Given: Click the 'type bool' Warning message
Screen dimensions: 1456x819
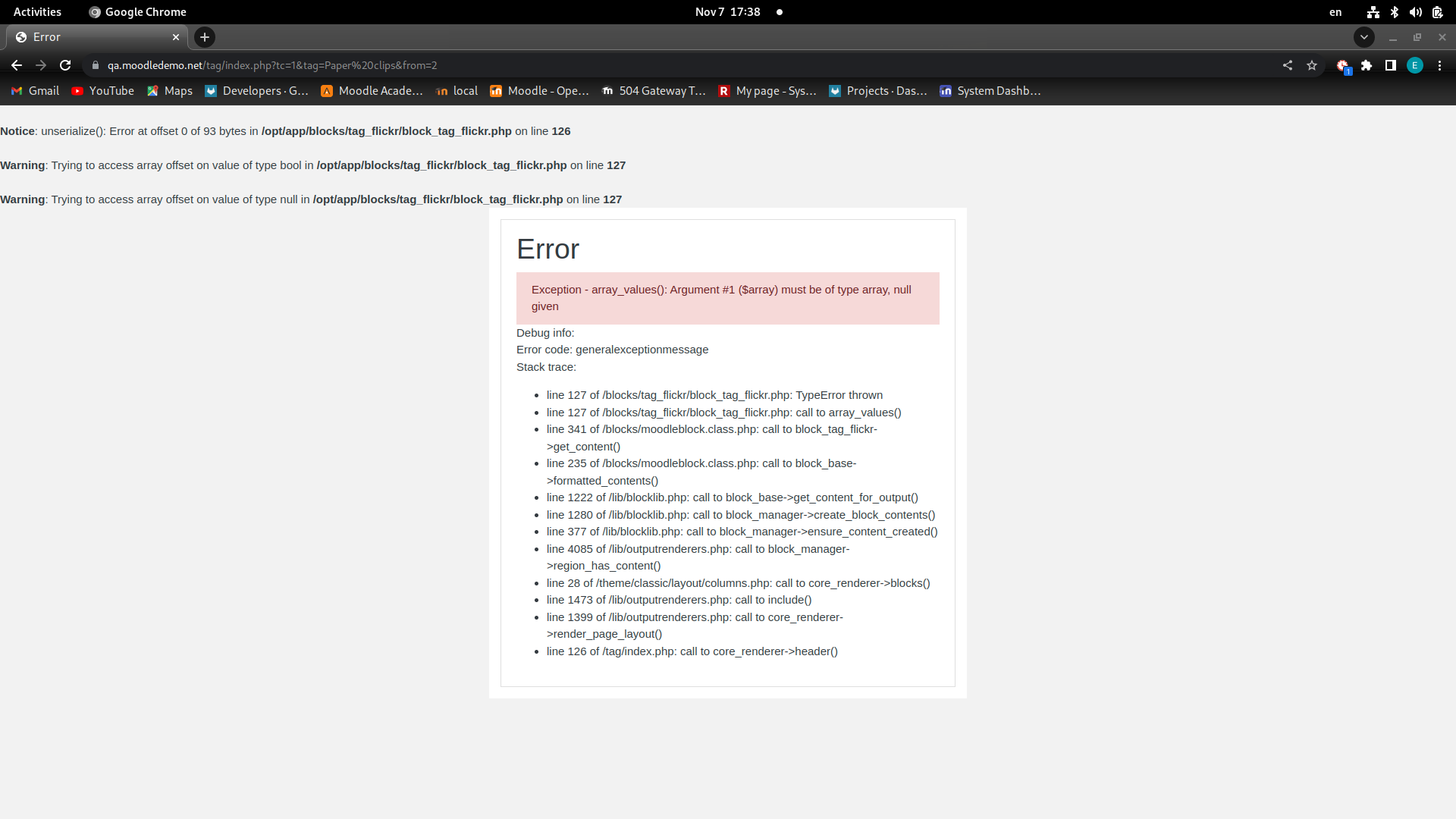Looking at the screenshot, I should click(x=312, y=165).
